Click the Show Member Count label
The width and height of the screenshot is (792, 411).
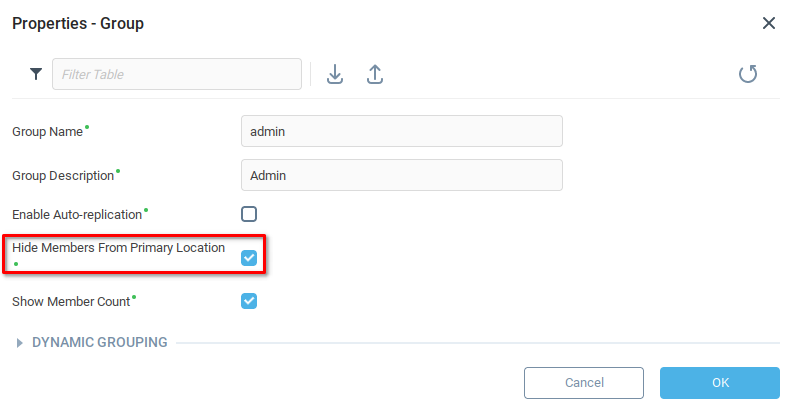tap(71, 301)
